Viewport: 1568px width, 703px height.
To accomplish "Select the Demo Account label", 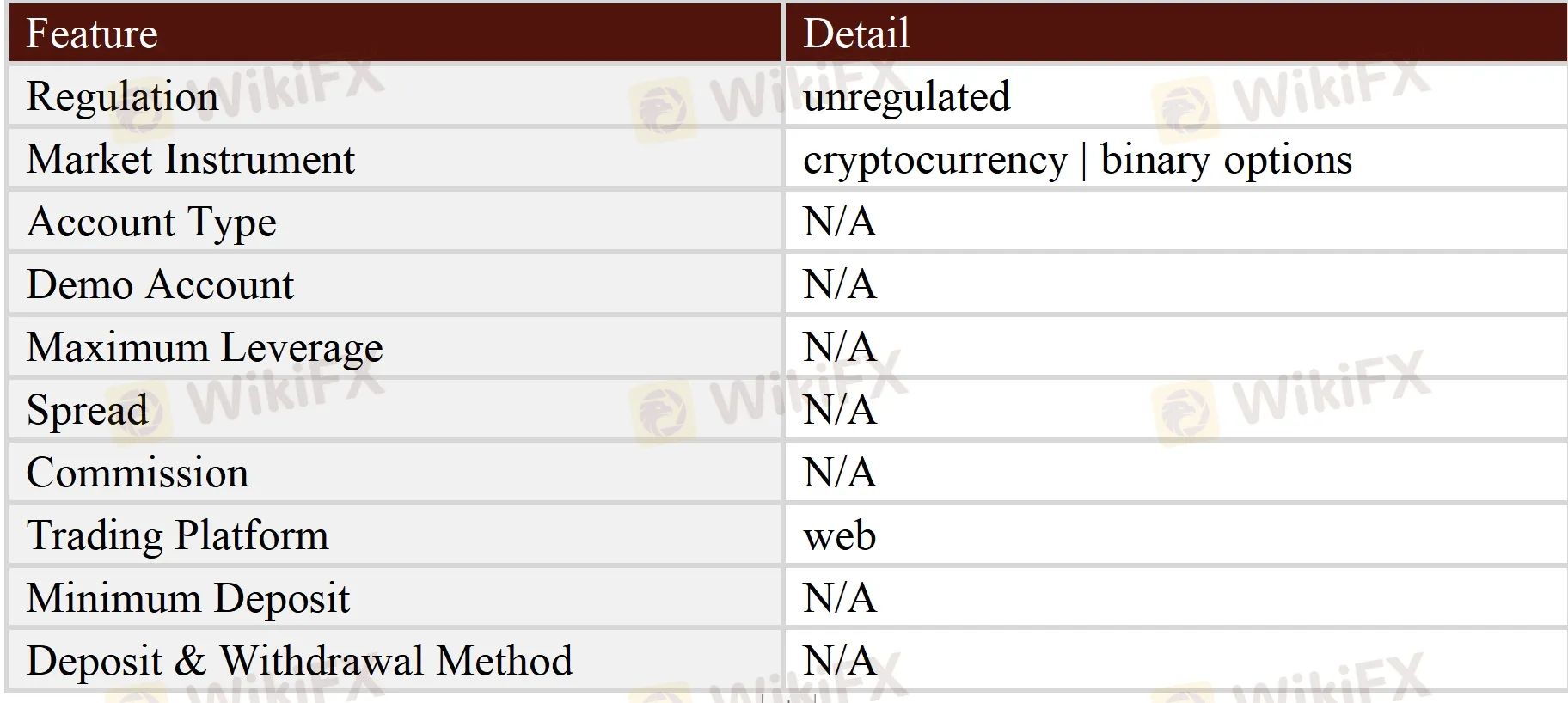I will point(160,284).
